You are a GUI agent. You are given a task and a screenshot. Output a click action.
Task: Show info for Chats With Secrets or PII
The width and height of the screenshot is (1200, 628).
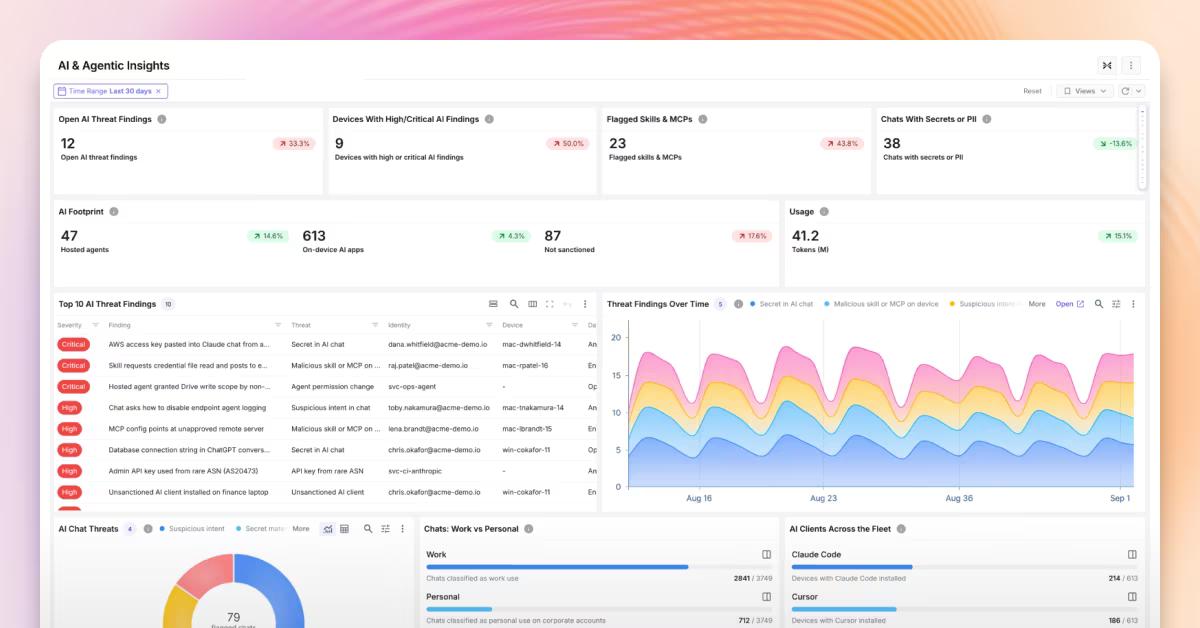pyautogui.click(x=987, y=119)
